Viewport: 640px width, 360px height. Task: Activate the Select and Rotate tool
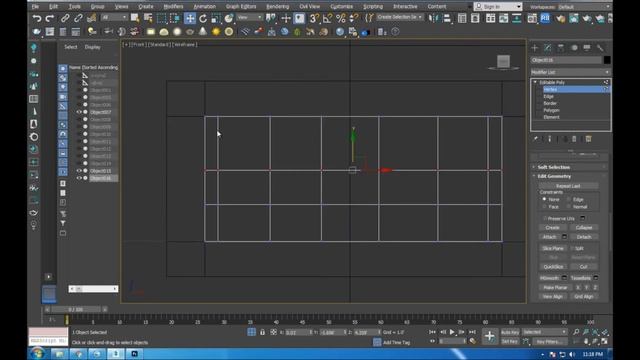click(203, 18)
